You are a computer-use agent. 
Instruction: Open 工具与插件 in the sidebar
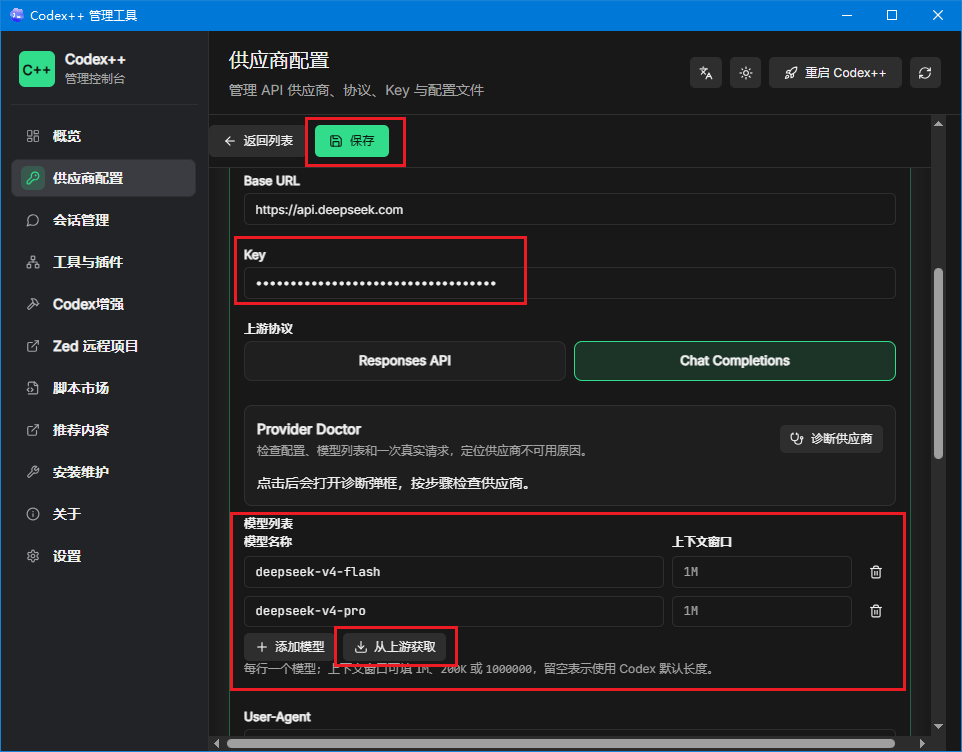[103, 262]
